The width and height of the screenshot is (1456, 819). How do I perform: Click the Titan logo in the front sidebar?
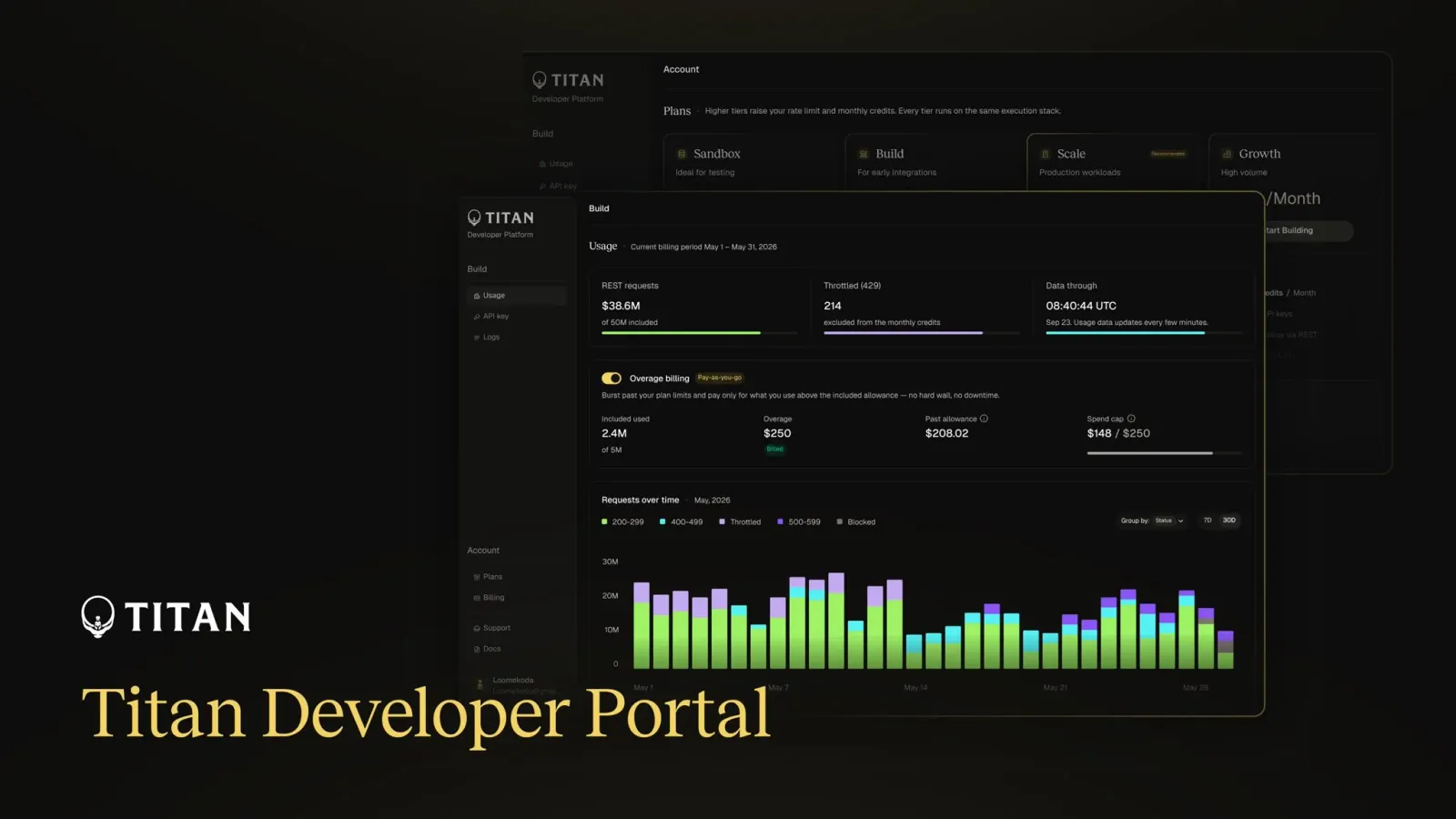tap(500, 218)
